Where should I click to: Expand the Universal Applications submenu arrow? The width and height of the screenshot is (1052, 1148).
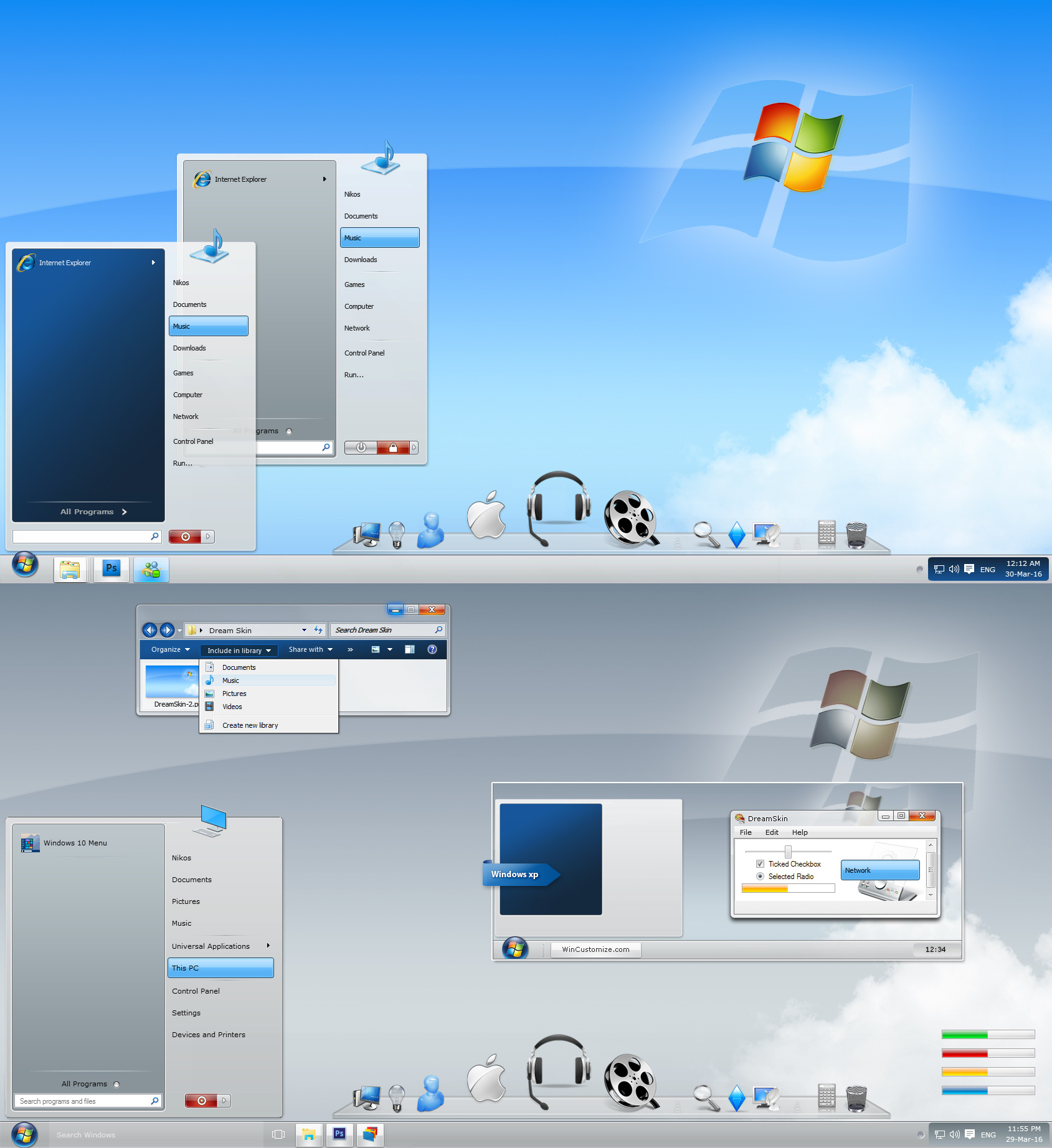tap(268, 946)
